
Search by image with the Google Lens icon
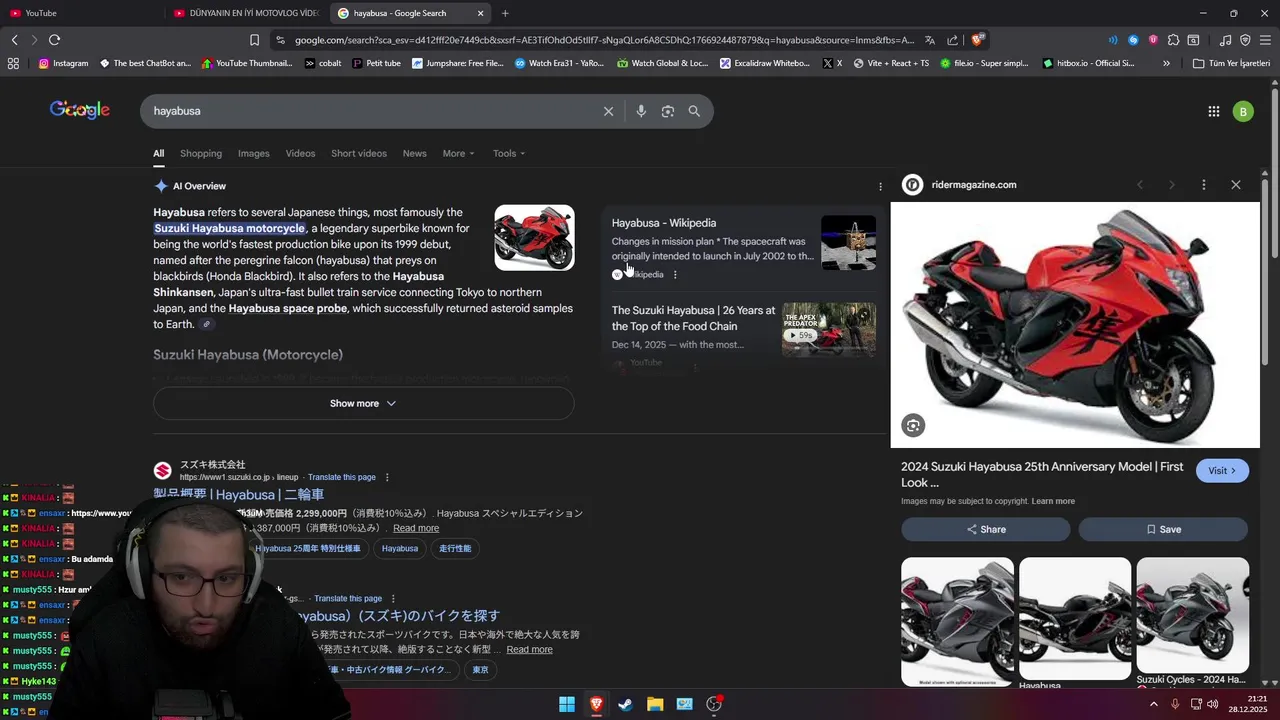coord(668,111)
